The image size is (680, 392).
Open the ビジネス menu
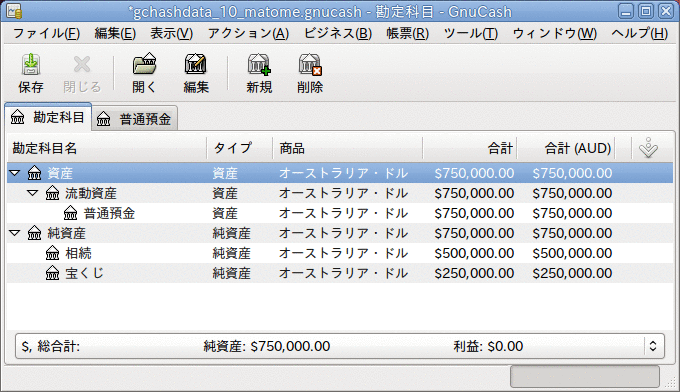click(337, 34)
